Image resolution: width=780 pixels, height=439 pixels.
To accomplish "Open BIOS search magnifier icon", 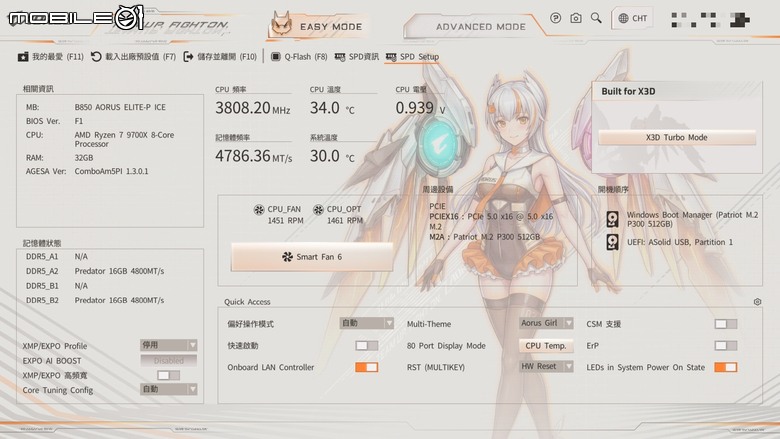I will [596, 18].
